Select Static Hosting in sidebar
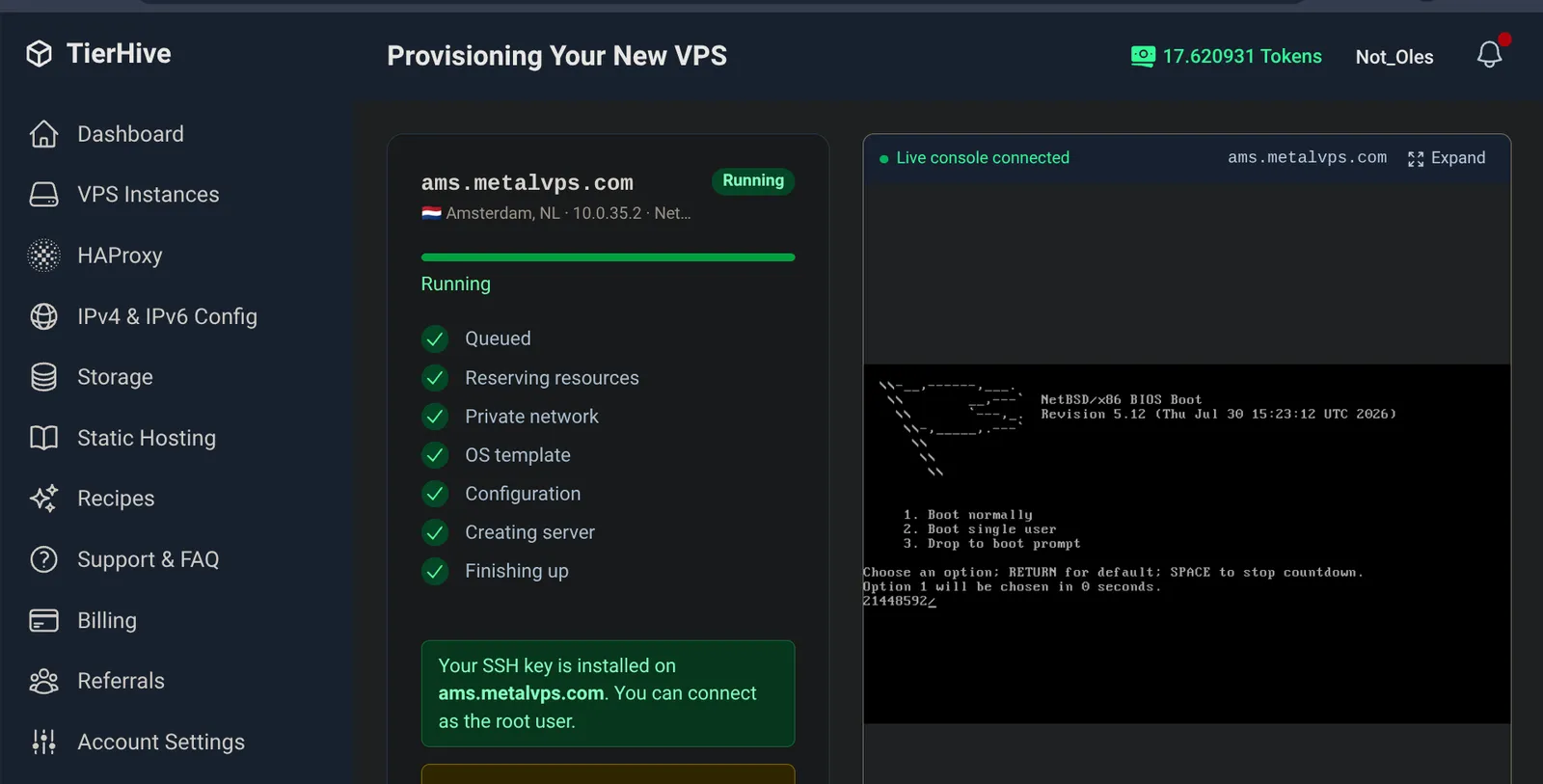This screenshot has width=1543, height=784. [147, 438]
